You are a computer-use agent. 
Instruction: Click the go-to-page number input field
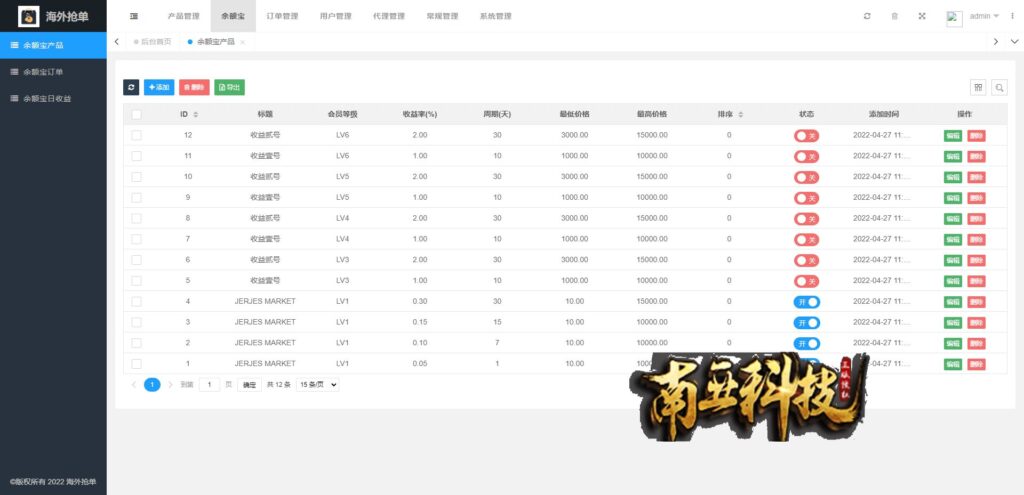click(x=210, y=385)
